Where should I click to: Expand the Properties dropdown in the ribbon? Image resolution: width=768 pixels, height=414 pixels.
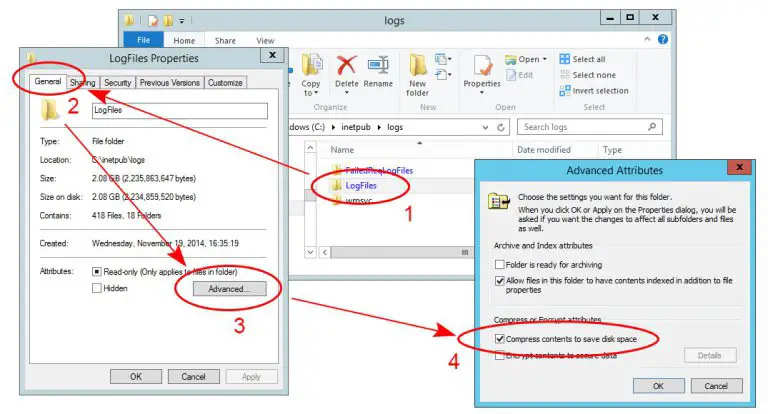482,93
